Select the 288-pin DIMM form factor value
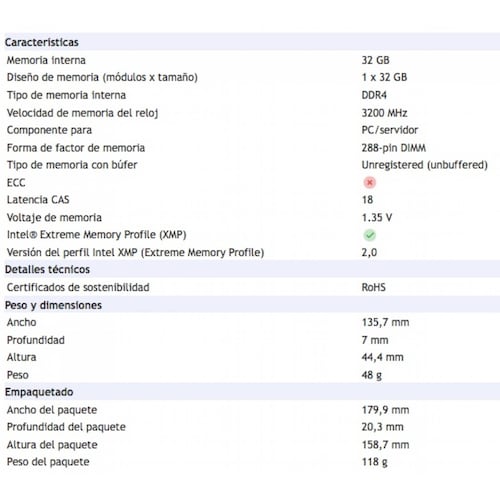Viewport: 500px width, 500px height. (394, 148)
